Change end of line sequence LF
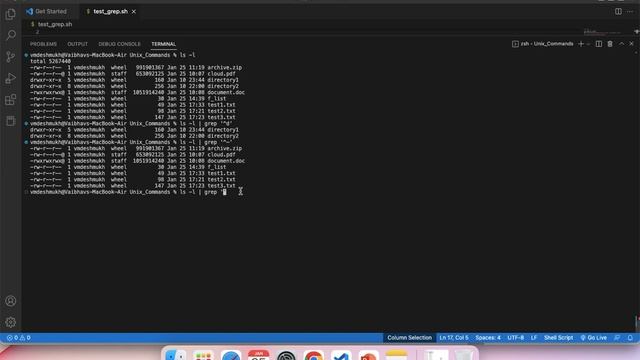 534,338
